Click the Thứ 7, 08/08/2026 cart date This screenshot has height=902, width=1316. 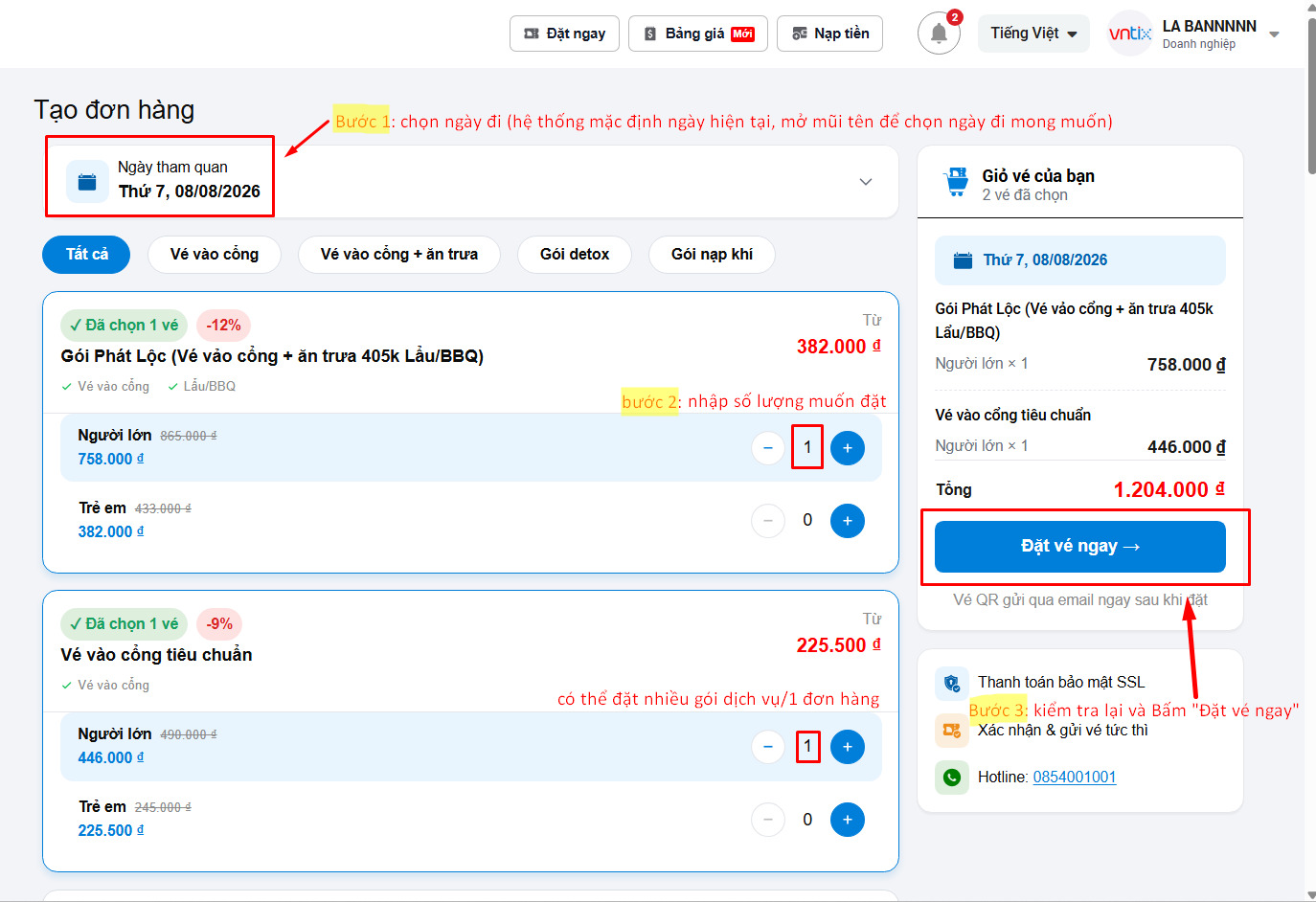1045,260
